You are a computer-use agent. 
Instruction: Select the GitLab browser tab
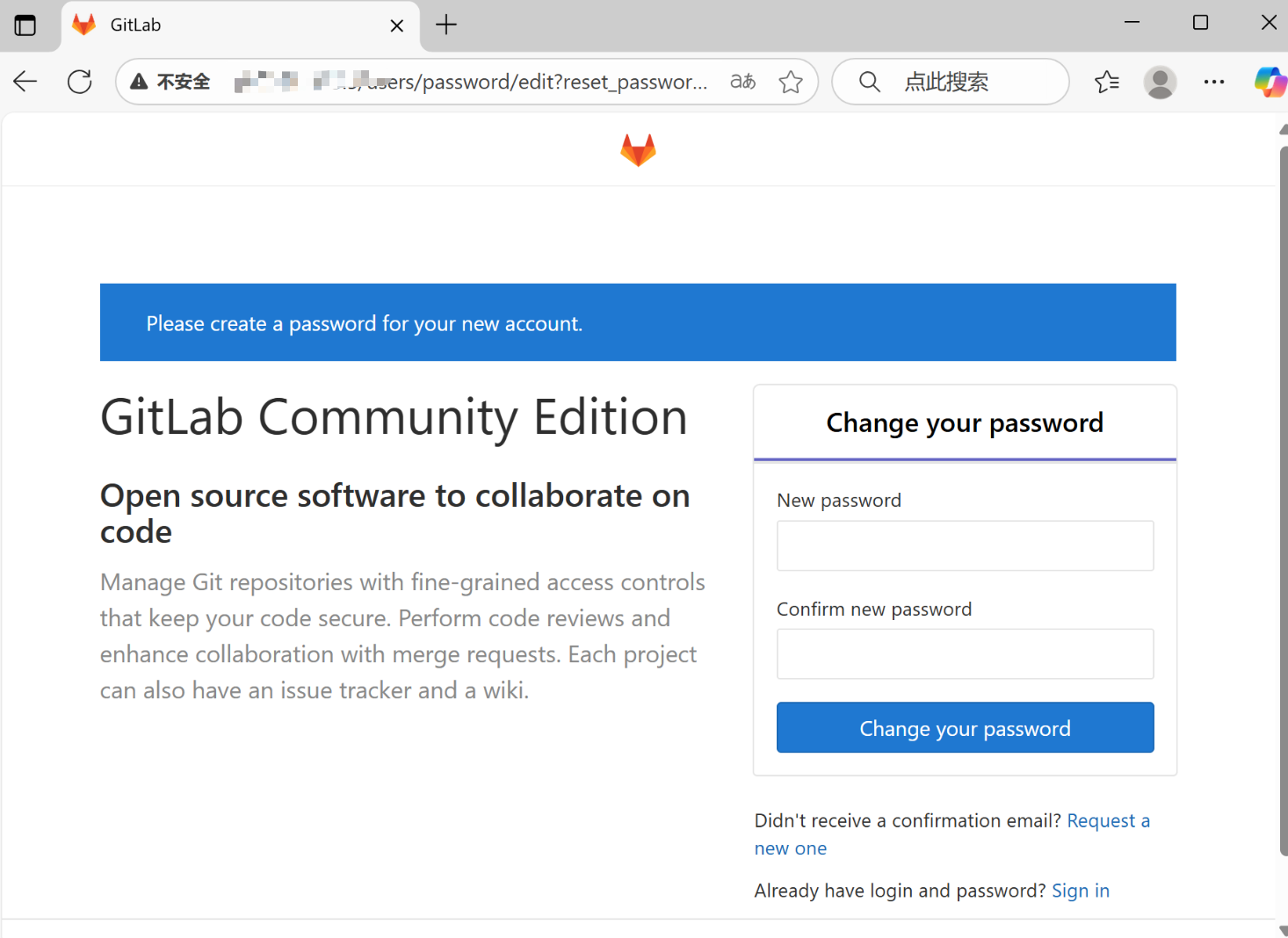pos(240,26)
